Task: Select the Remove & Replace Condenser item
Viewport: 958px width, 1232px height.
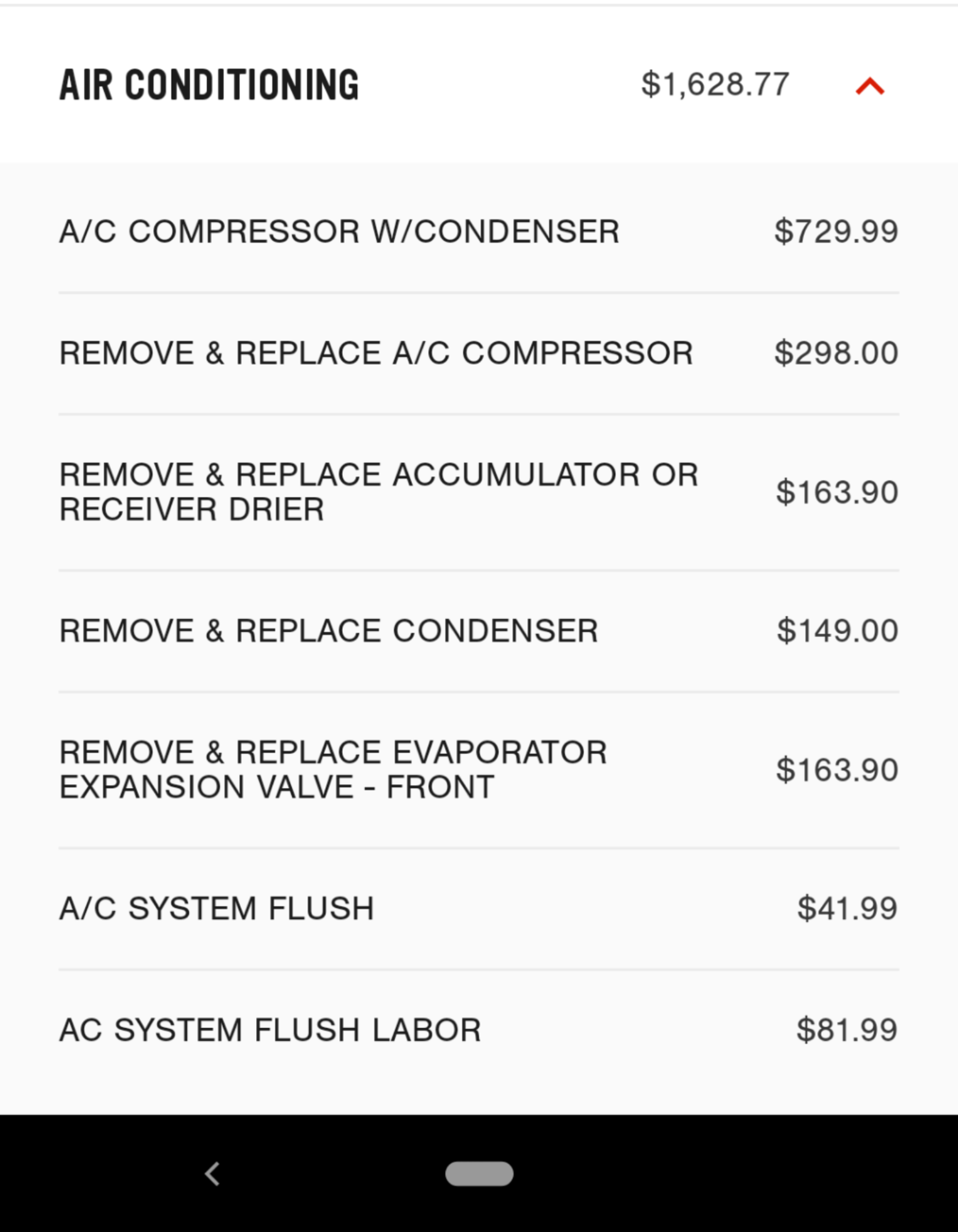Action: point(328,631)
